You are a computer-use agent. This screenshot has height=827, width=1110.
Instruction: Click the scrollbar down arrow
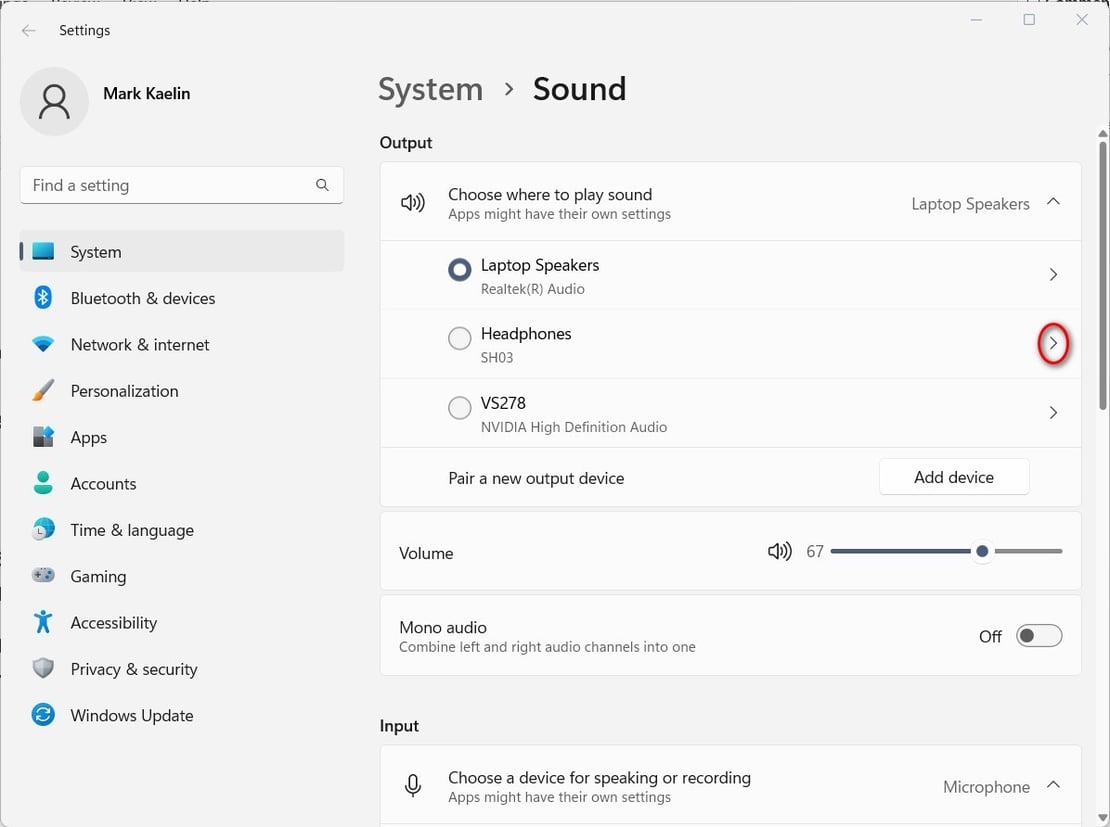[1102, 818]
